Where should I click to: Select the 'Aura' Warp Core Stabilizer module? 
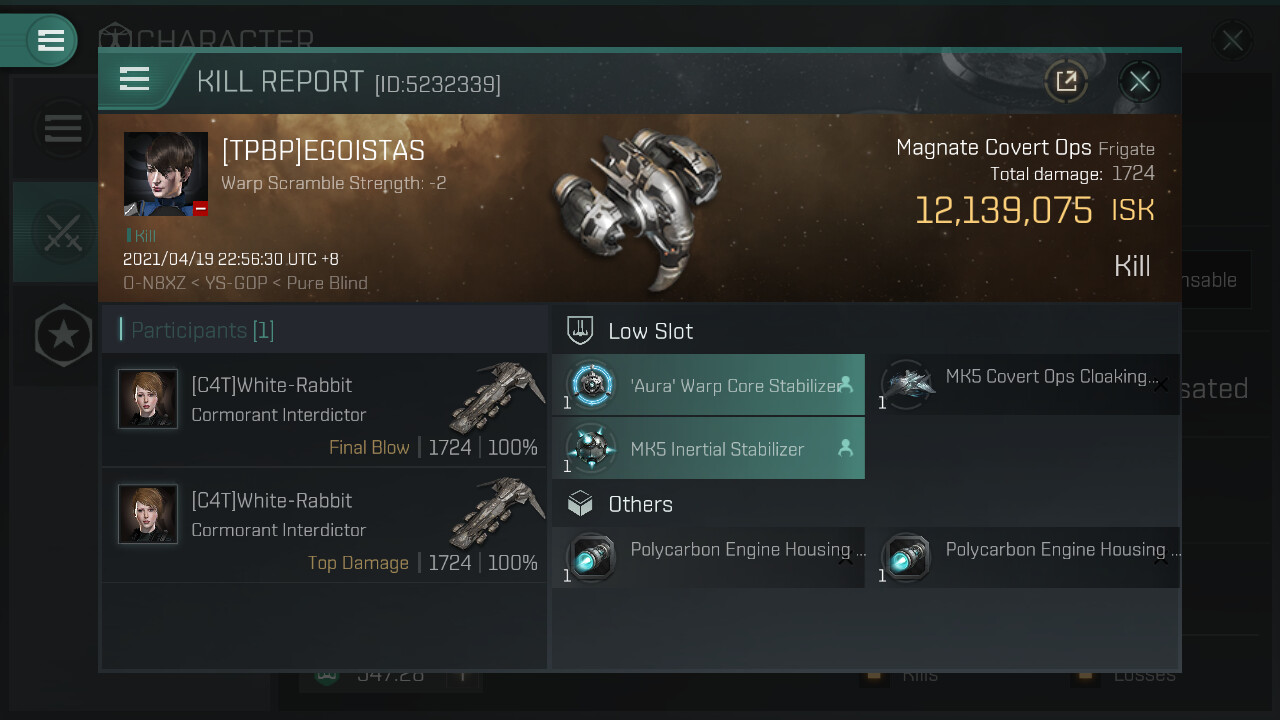coord(708,385)
